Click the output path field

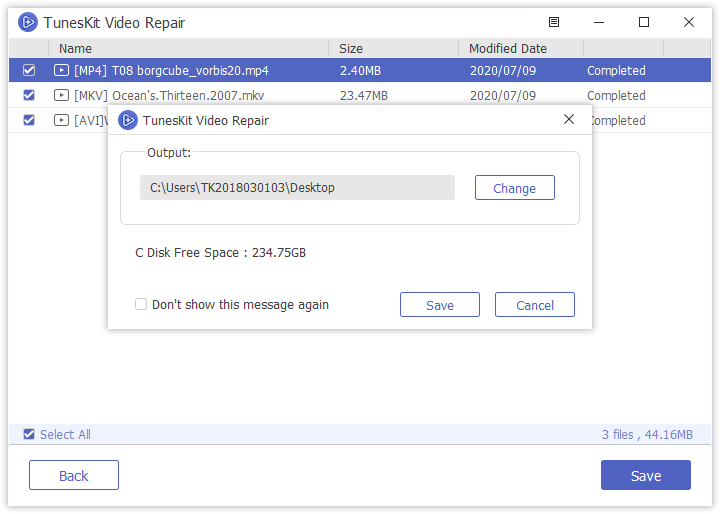(297, 187)
